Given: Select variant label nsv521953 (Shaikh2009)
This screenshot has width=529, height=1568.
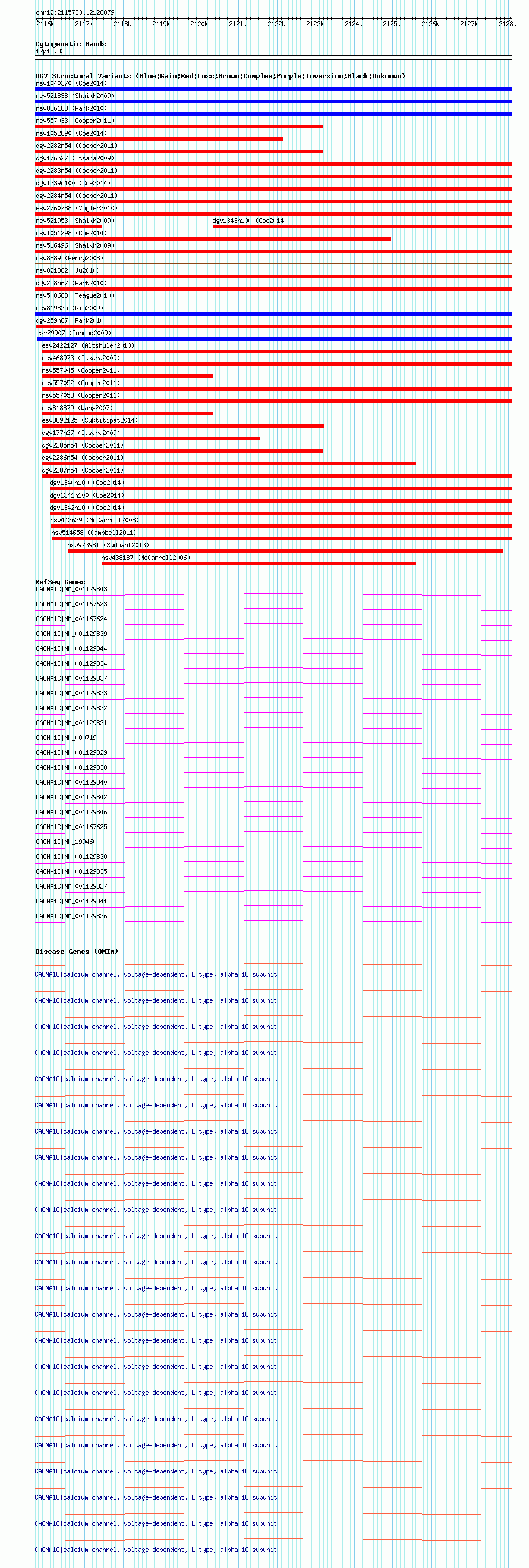Looking at the screenshot, I should click(75, 221).
